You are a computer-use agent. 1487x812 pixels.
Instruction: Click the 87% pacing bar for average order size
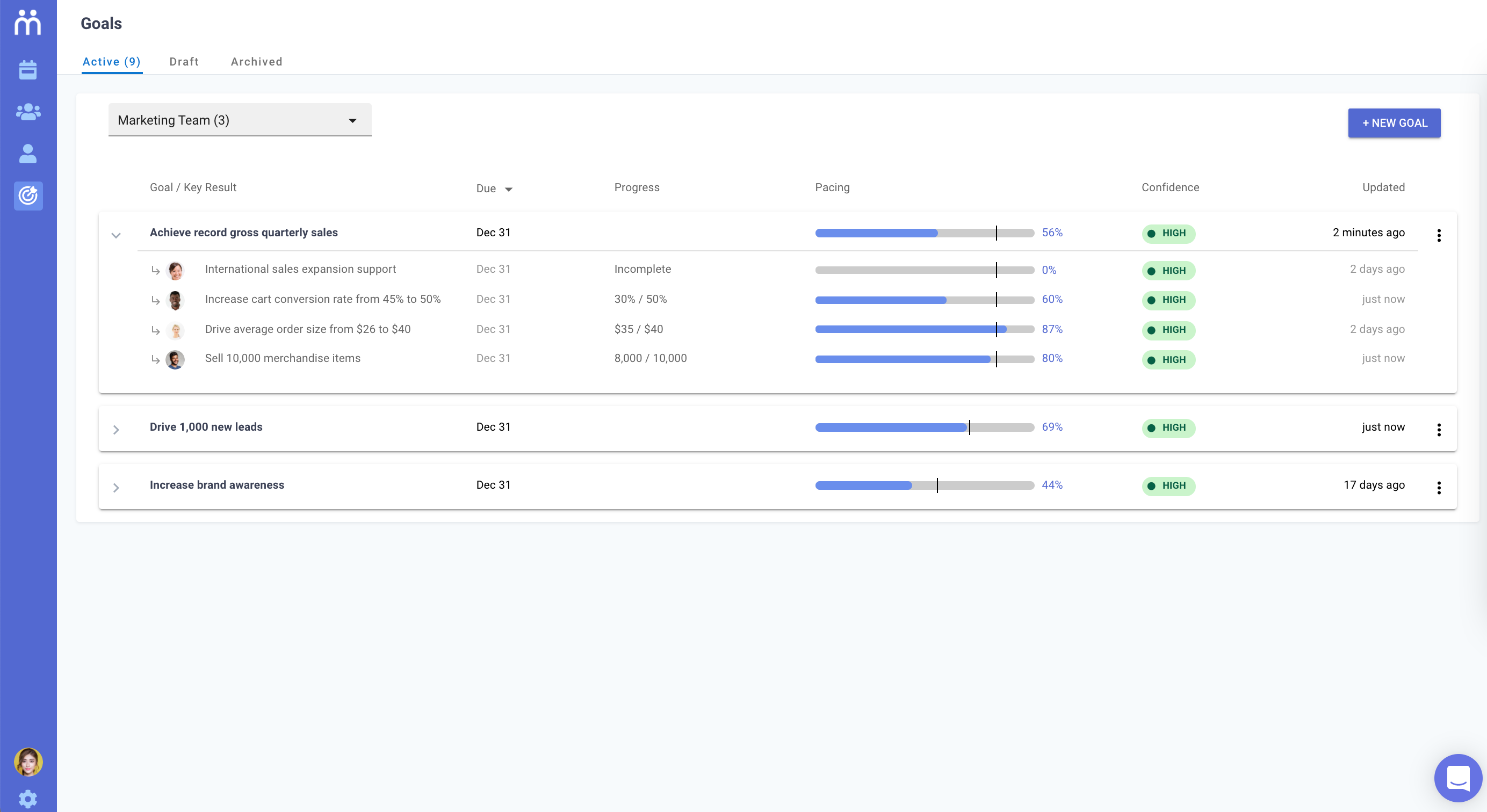[x=923, y=330]
